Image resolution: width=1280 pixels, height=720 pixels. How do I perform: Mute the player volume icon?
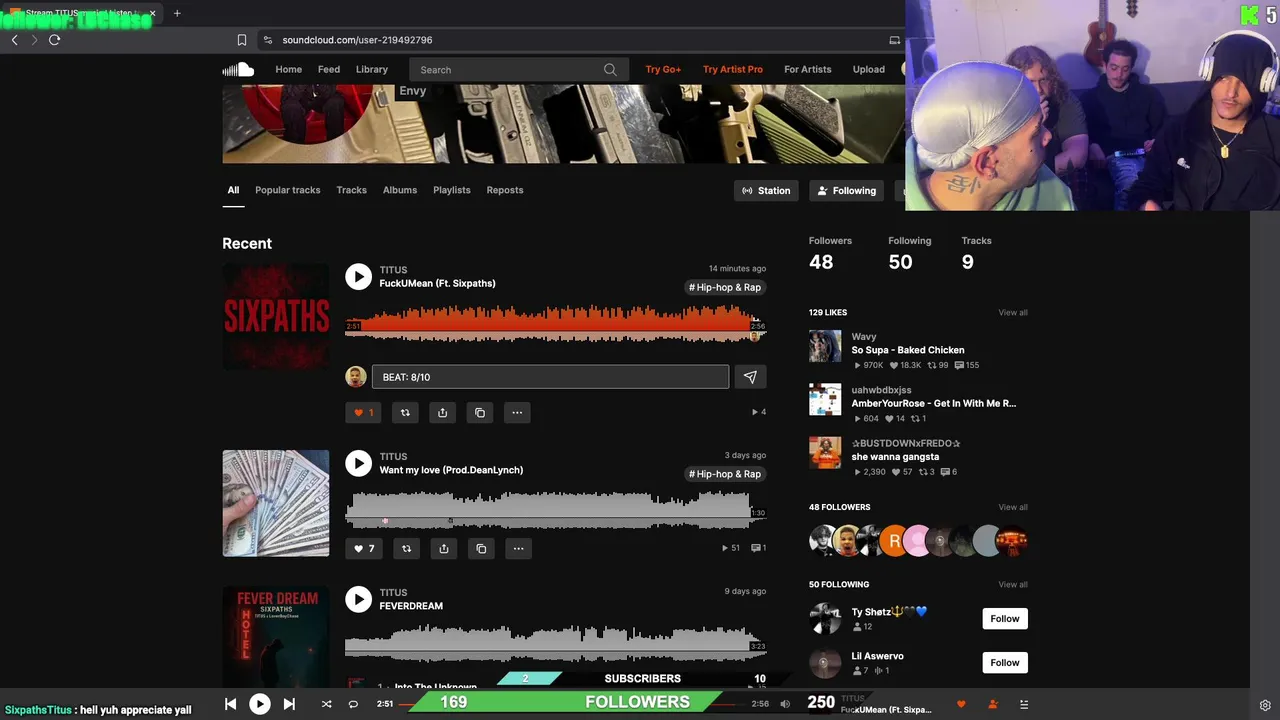point(785,704)
